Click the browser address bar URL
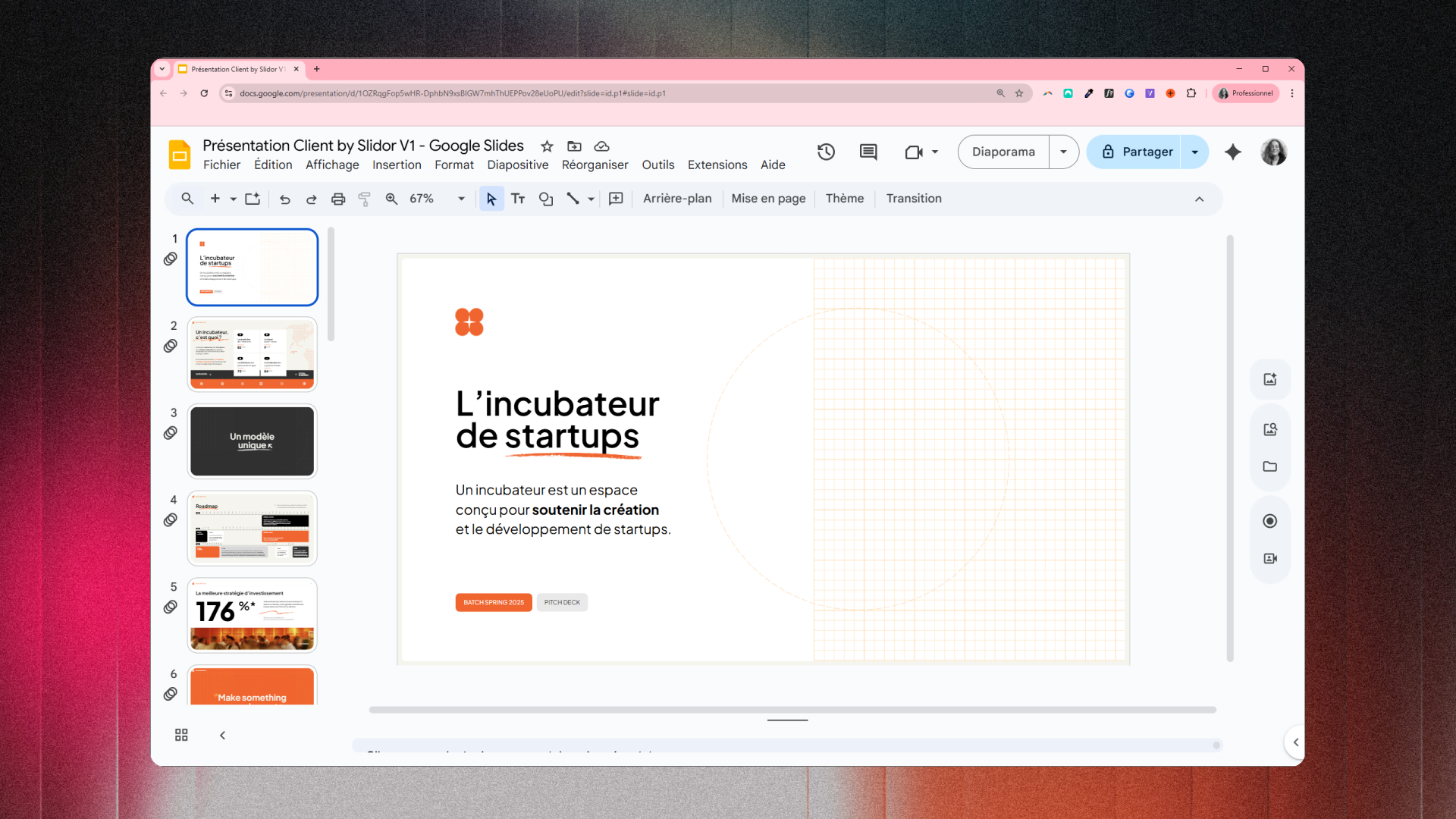Image resolution: width=1456 pixels, height=819 pixels. [453, 93]
